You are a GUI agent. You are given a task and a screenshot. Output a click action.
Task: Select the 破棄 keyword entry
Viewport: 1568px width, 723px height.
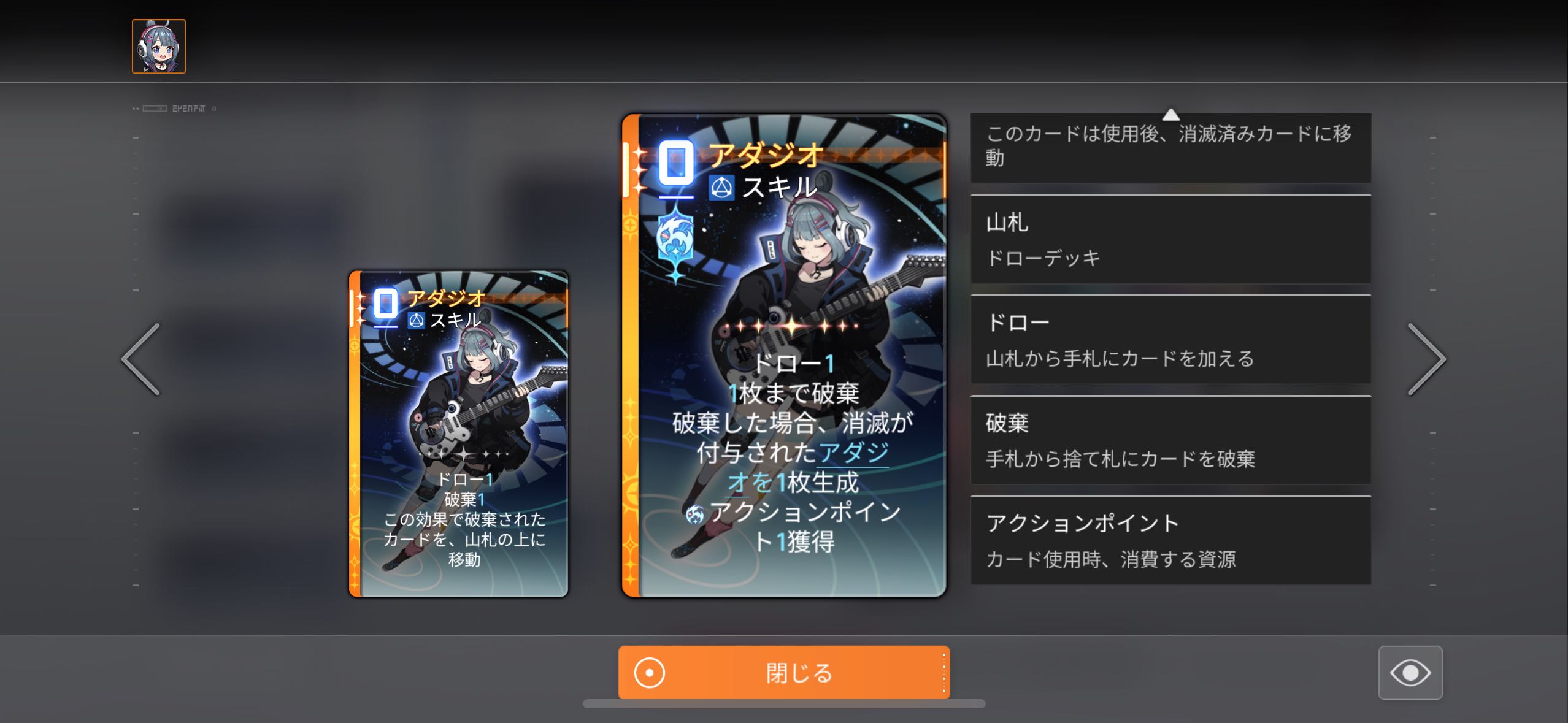click(x=1170, y=440)
